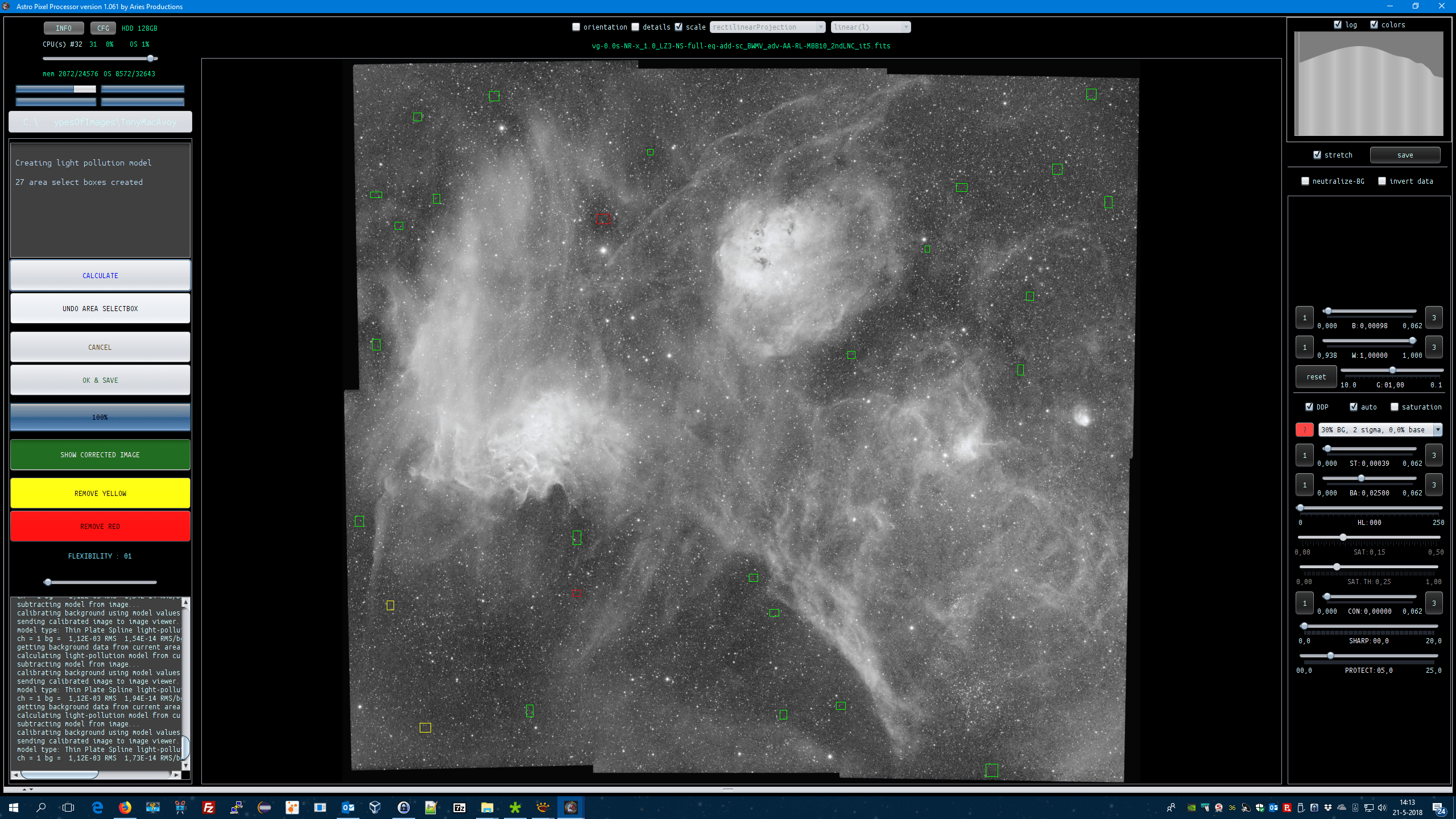Screen dimensions: 1456x819
Task: Launch FileZilla from the taskbar
Action: 209,807
